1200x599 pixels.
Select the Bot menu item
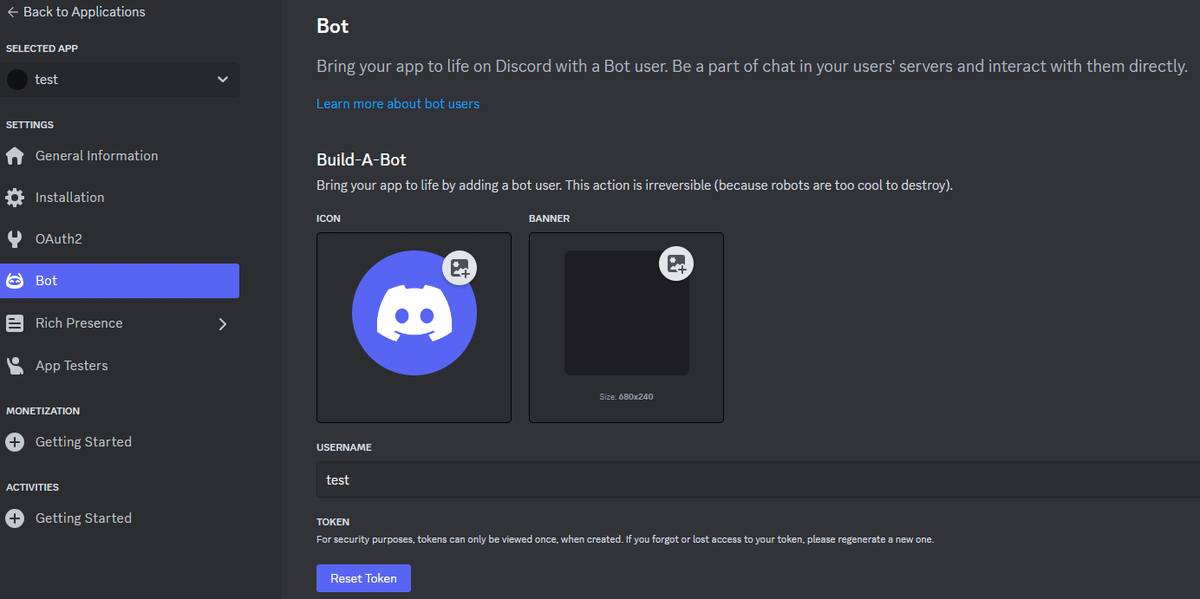(x=120, y=281)
